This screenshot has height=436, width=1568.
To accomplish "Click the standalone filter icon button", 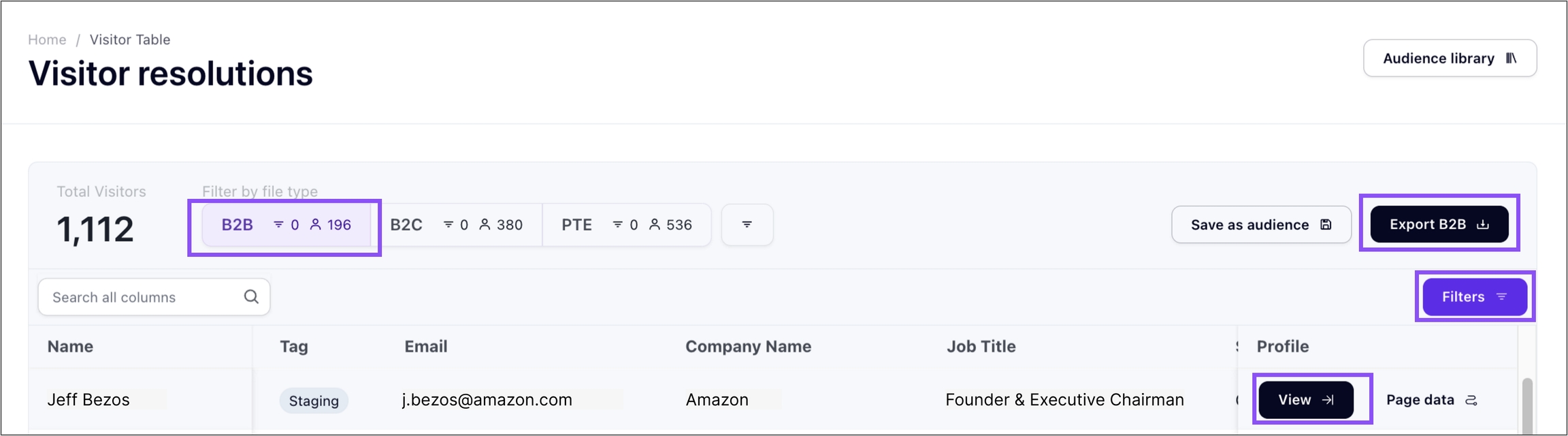I will tap(747, 225).
